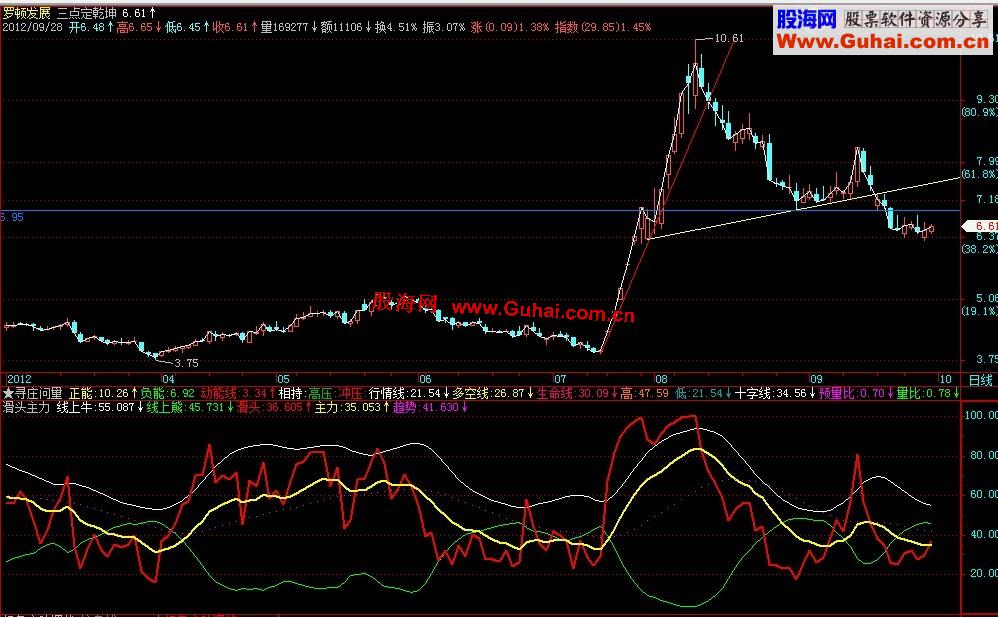
Task: Click the 动能线:3.34 value
Action: pyautogui.click(x=234, y=394)
